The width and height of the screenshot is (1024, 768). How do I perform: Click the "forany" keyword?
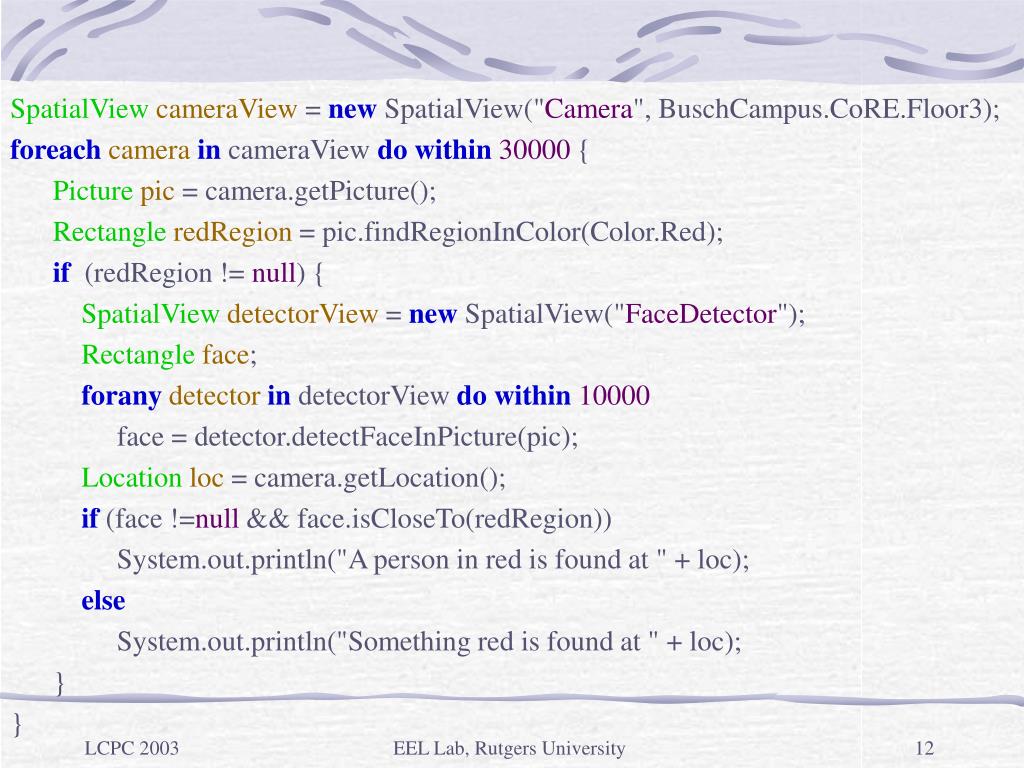pos(121,396)
